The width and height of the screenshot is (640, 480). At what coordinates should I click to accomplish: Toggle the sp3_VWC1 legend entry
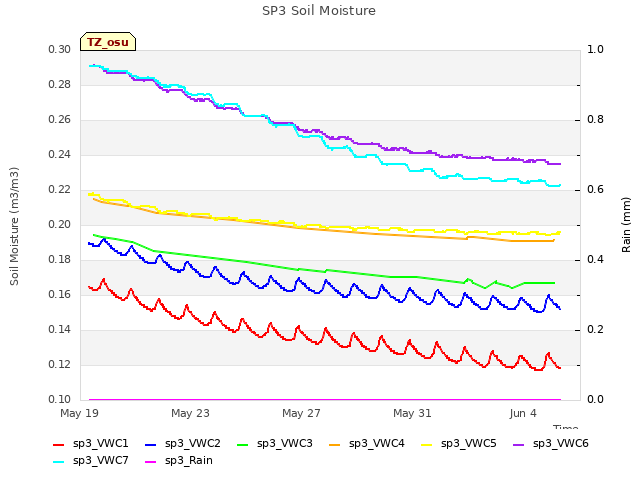tap(91, 444)
